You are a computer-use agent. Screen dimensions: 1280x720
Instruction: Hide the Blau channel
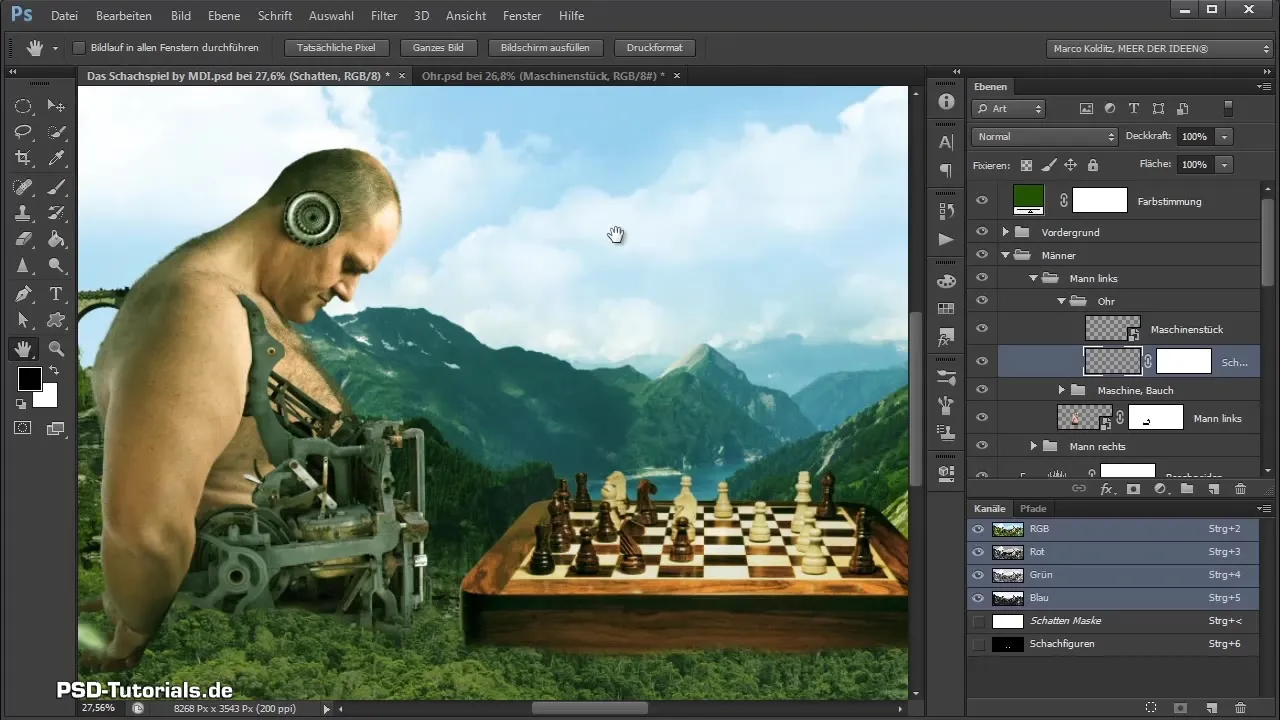click(x=978, y=598)
